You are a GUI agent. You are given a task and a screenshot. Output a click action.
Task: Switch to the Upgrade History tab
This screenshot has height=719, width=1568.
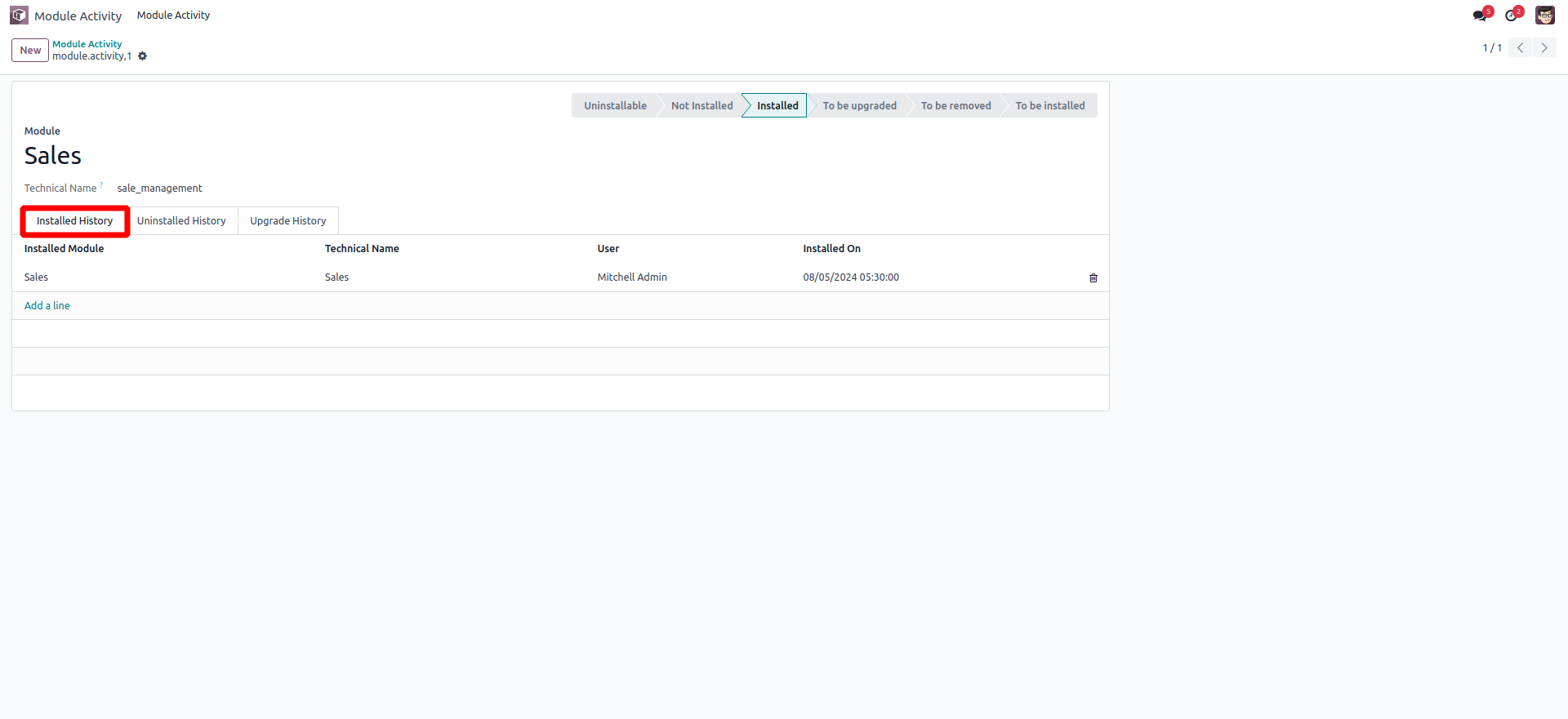(x=287, y=221)
